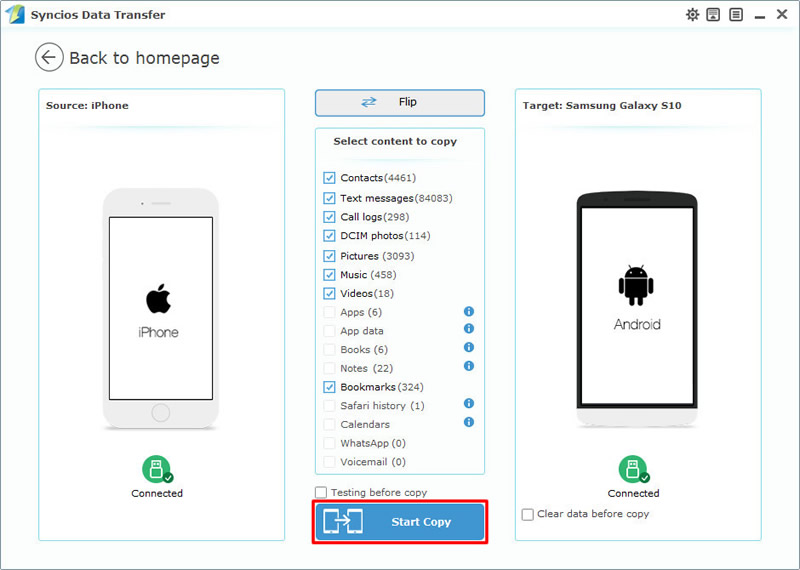
Task: Tick the Voicemail checkbox
Action: 329,462
